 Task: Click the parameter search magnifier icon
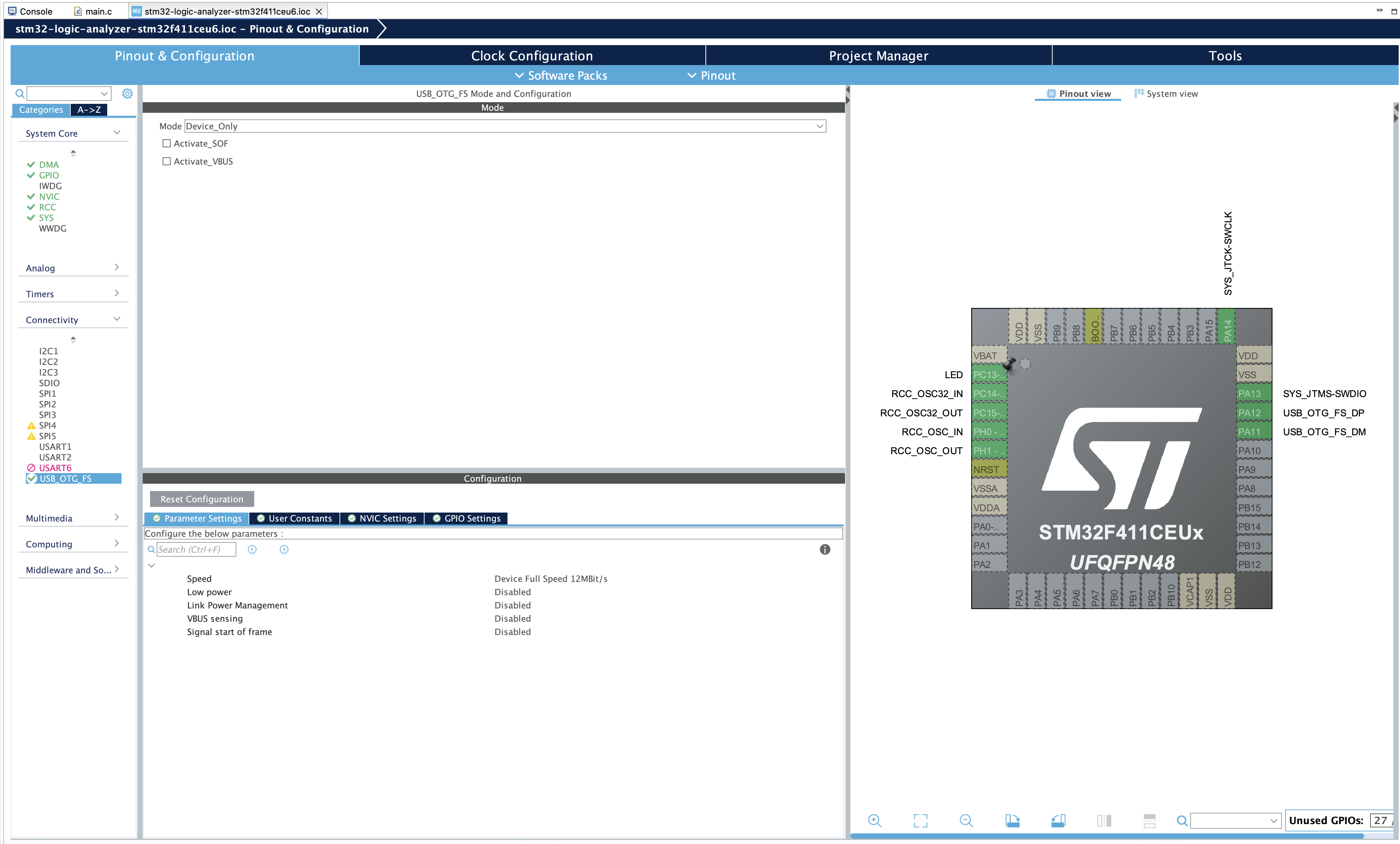pos(151,549)
